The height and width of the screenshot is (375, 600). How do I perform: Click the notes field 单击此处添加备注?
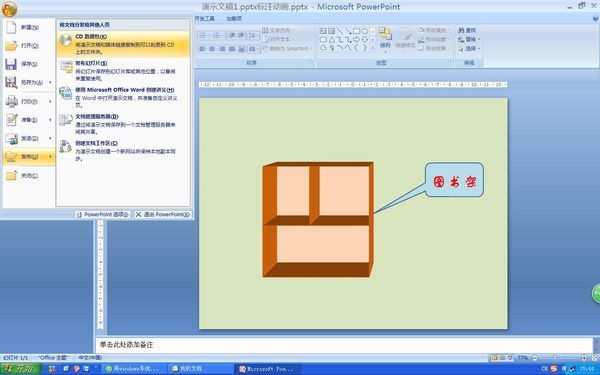(344, 345)
